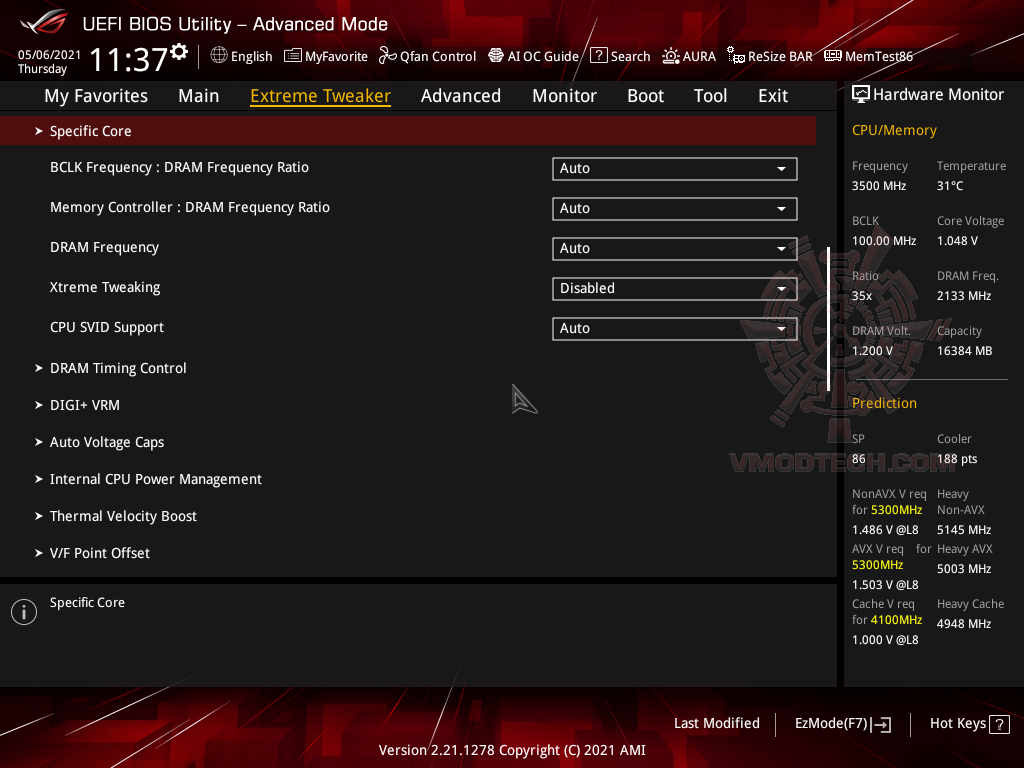Viewport: 1024px width, 768px height.
Task: Click the English language globe icon
Action: [x=219, y=56]
